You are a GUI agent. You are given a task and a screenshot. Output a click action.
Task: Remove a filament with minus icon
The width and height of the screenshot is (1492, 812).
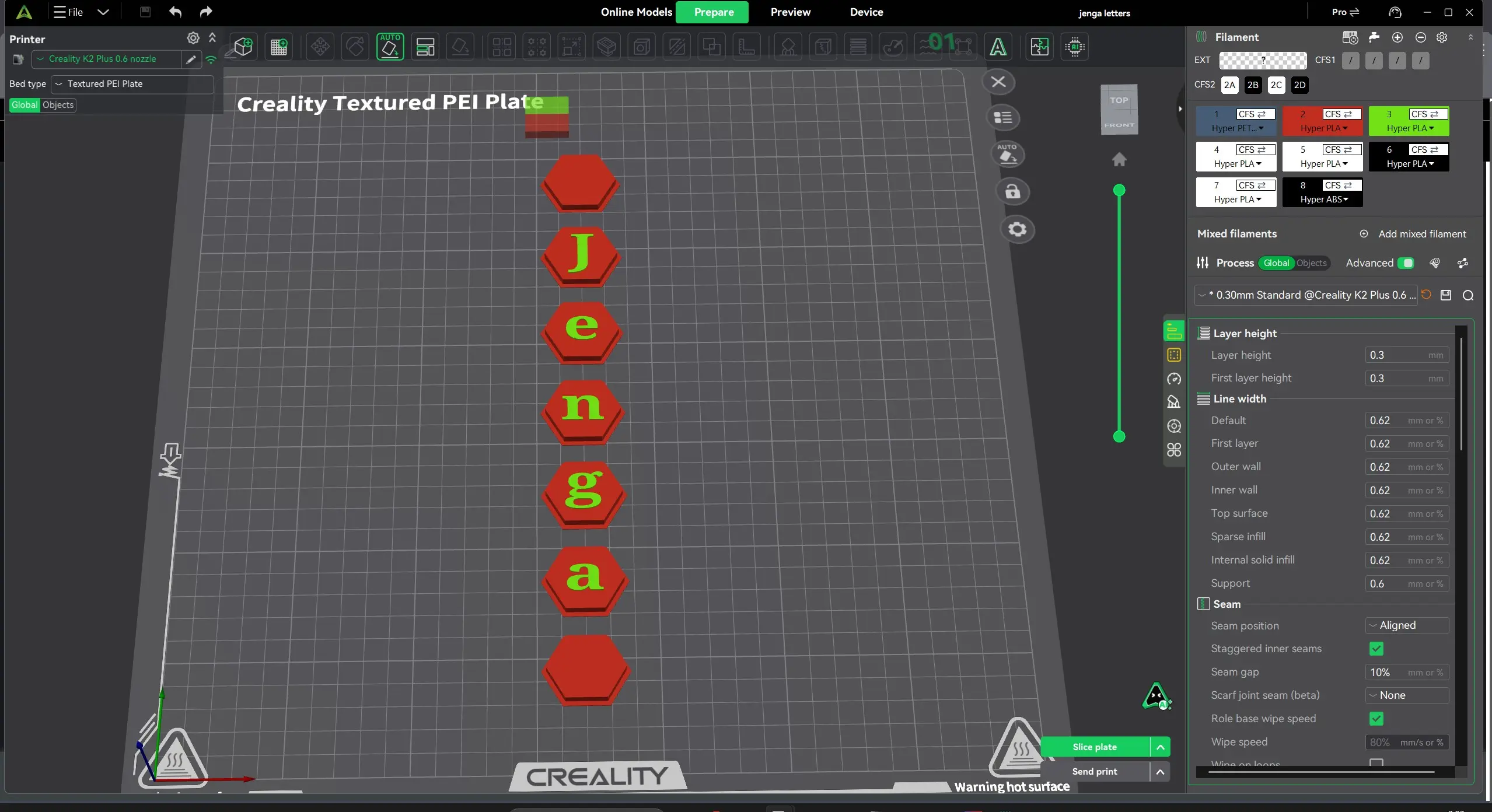pyautogui.click(x=1421, y=37)
